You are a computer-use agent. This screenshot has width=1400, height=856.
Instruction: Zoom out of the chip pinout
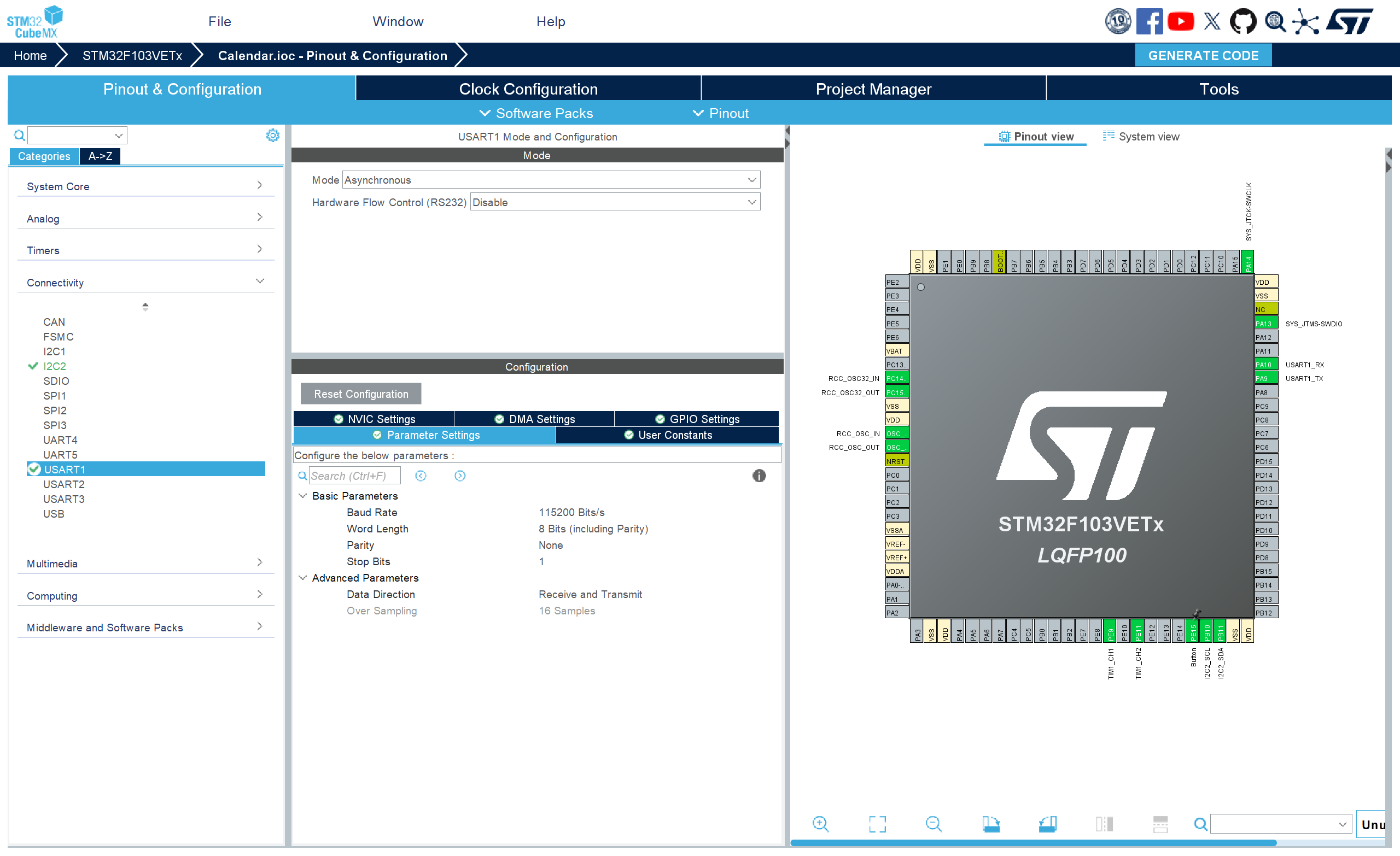(933, 823)
